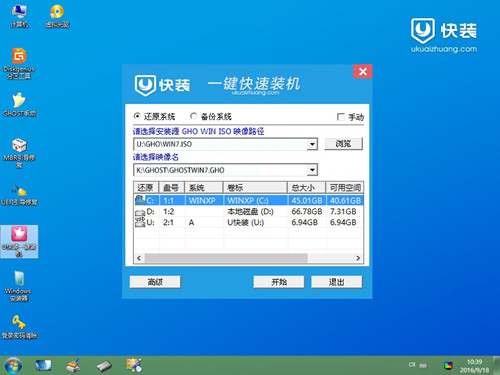Screen dimensions: 500x375
Task: Click the start button in the dialog
Action: click(279, 282)
